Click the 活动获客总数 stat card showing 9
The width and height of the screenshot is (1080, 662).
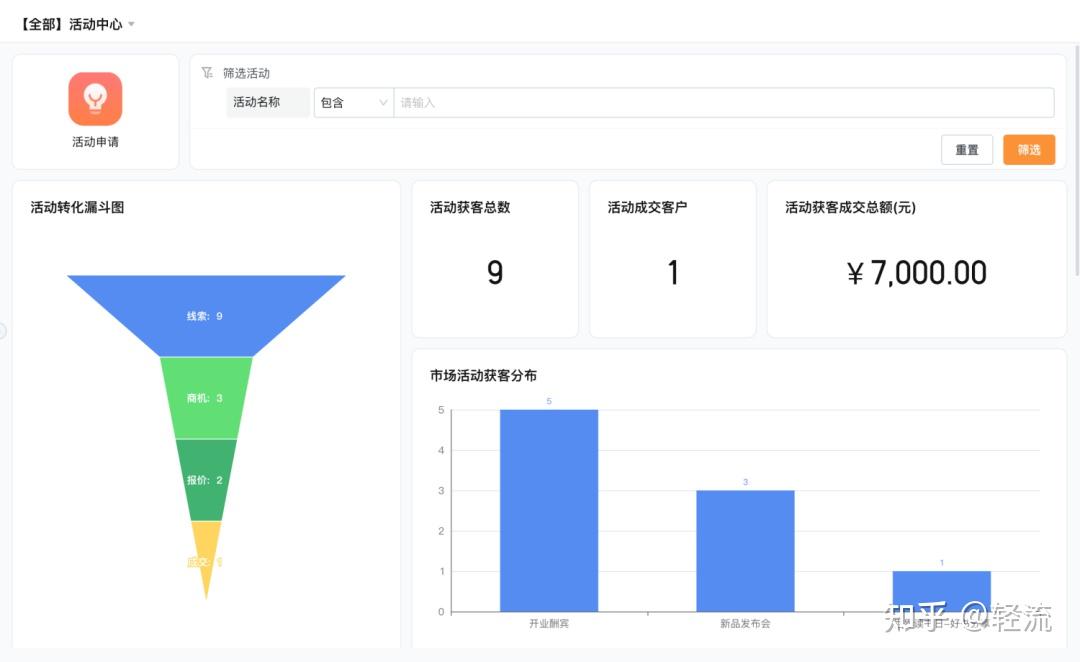494,258
